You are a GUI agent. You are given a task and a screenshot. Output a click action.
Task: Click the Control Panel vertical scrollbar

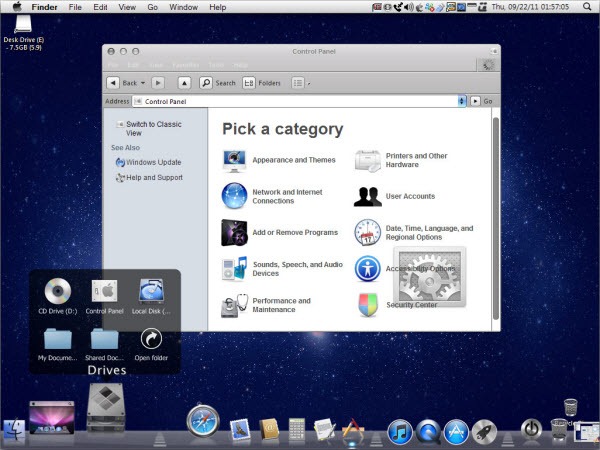496,219
